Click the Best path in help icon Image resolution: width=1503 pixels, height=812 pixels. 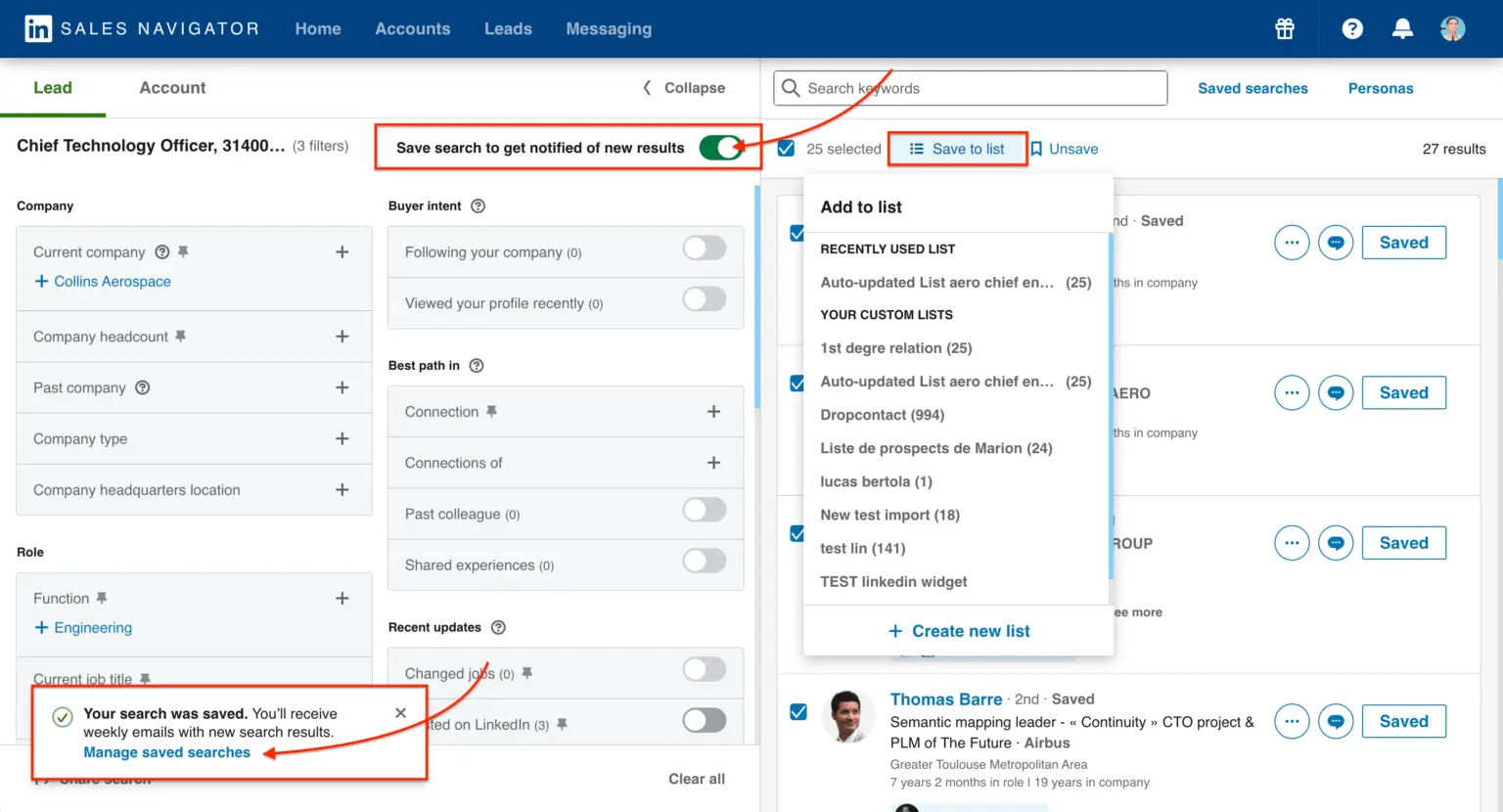tap(477, 365)
